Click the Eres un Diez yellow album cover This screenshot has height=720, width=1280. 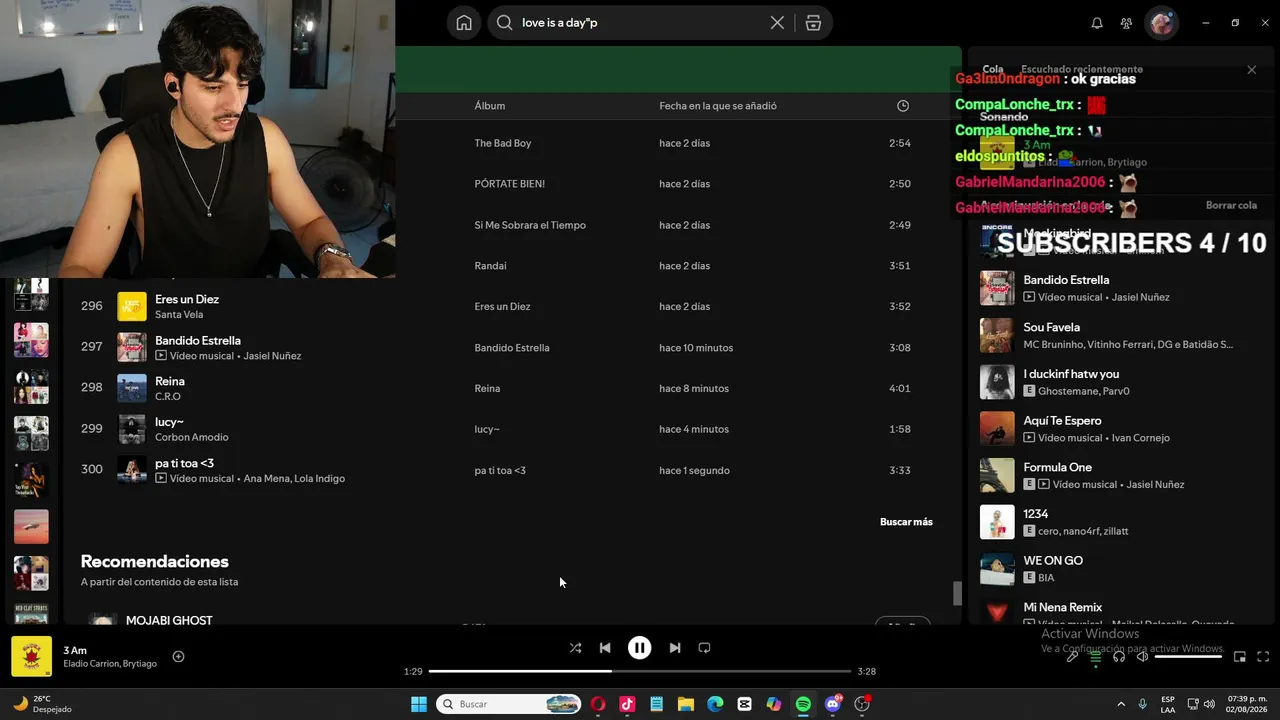[x=132, y=306]
